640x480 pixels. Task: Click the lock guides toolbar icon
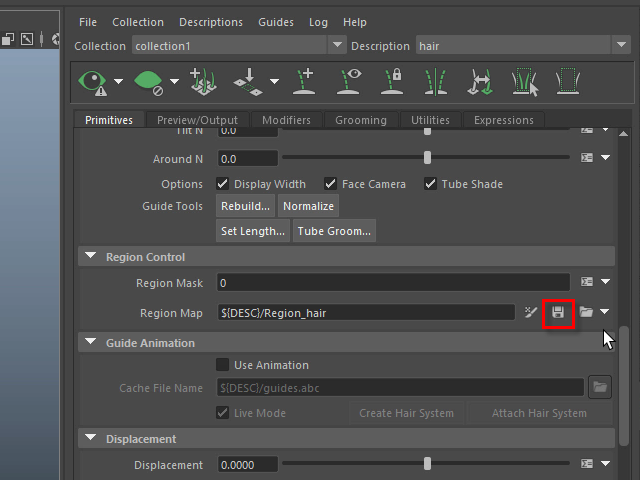pyautogui.click(x=394, y=81)
